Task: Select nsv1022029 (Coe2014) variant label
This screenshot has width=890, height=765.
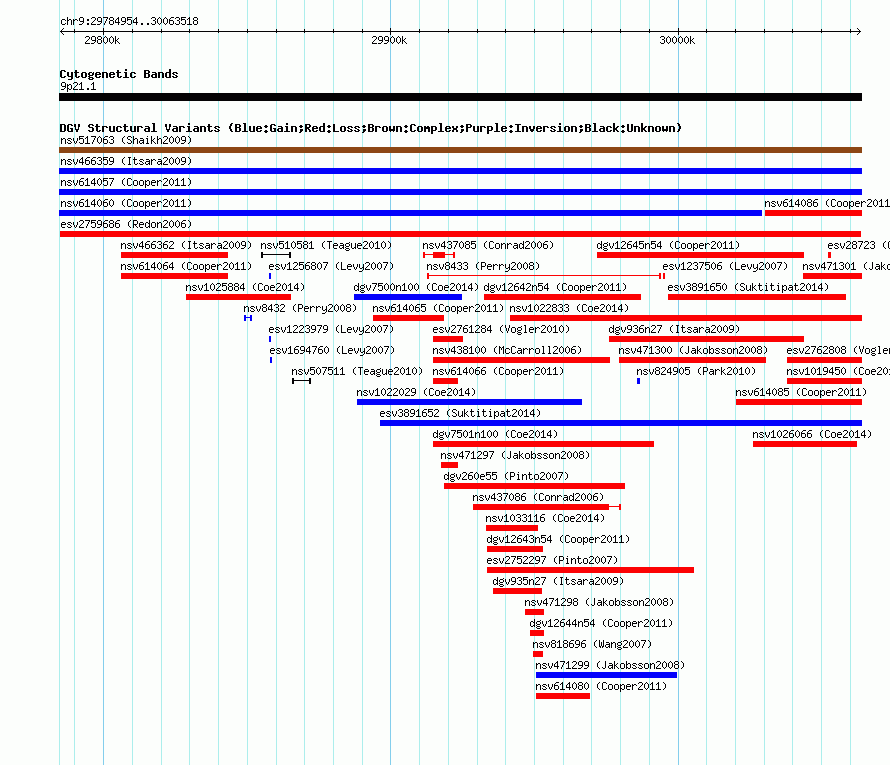Action: click(x=416, y=392)
